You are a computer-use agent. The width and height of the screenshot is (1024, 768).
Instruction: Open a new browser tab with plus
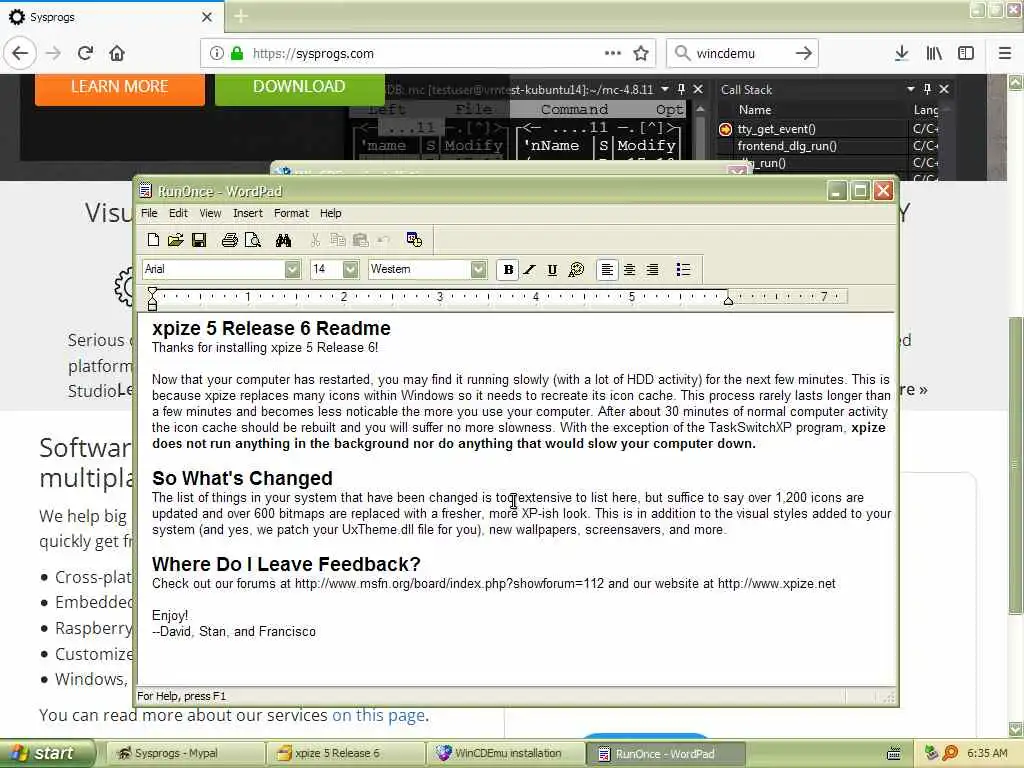tap(241, 16)
